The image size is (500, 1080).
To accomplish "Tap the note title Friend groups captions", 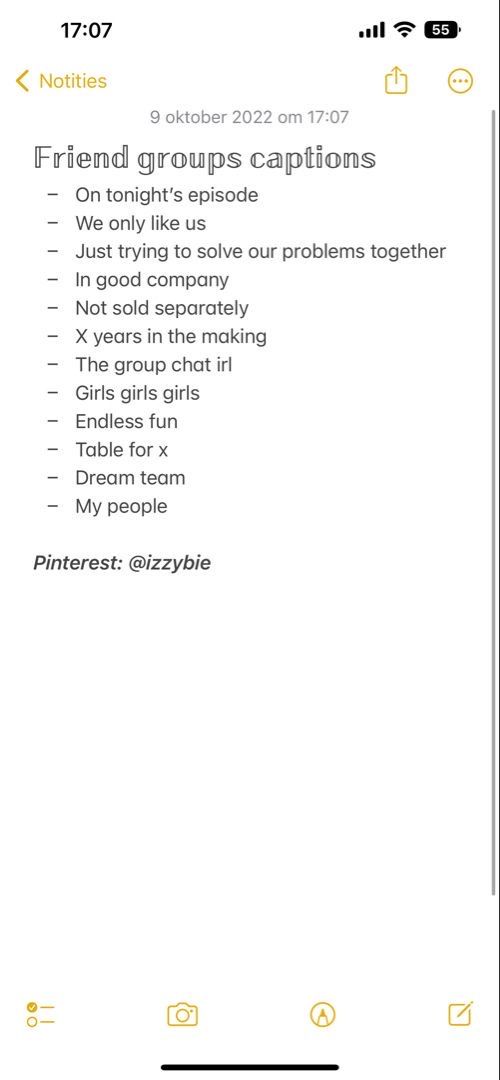I will coord(205,158).
